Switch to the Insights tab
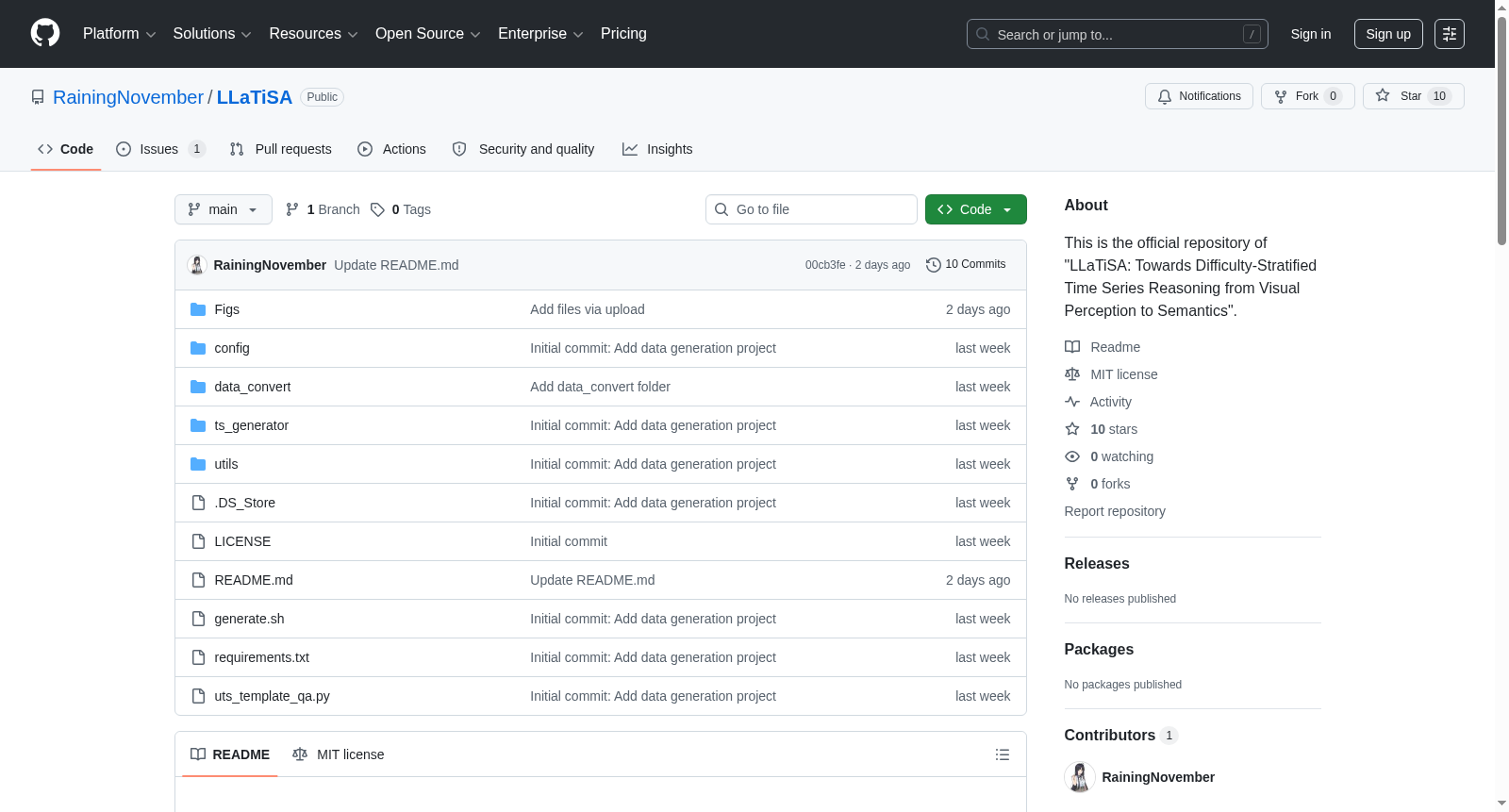The width and height of the screenshot is (1509, 812). click(657, 149)
